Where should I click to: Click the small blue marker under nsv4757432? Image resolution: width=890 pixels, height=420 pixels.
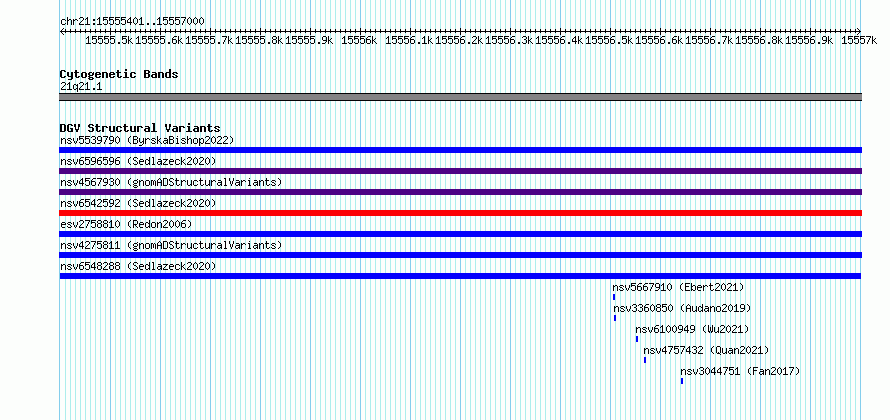[645, 360]
